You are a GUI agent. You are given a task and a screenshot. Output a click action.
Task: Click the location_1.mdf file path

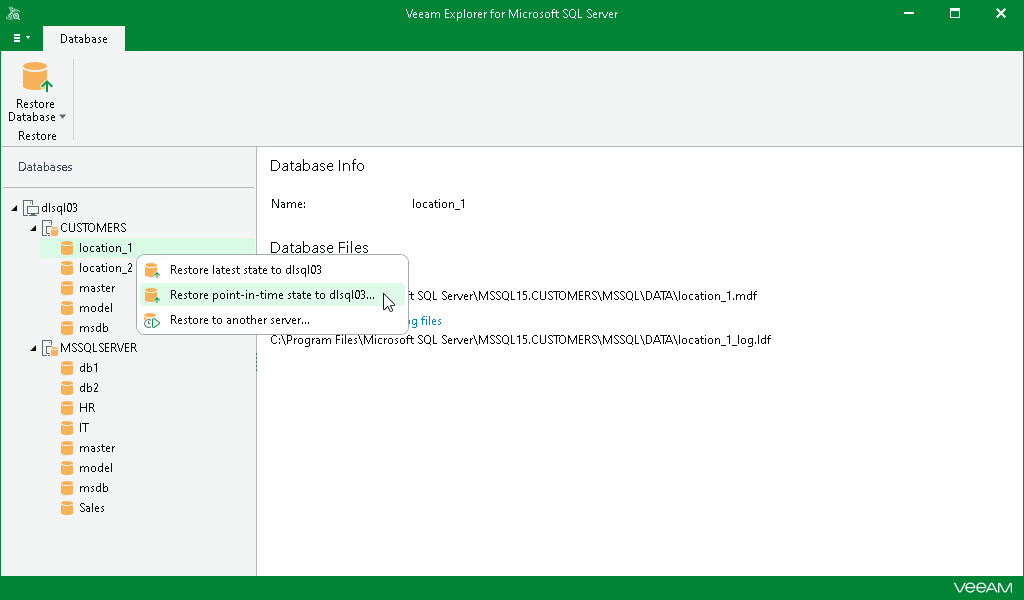click(583, 296)
